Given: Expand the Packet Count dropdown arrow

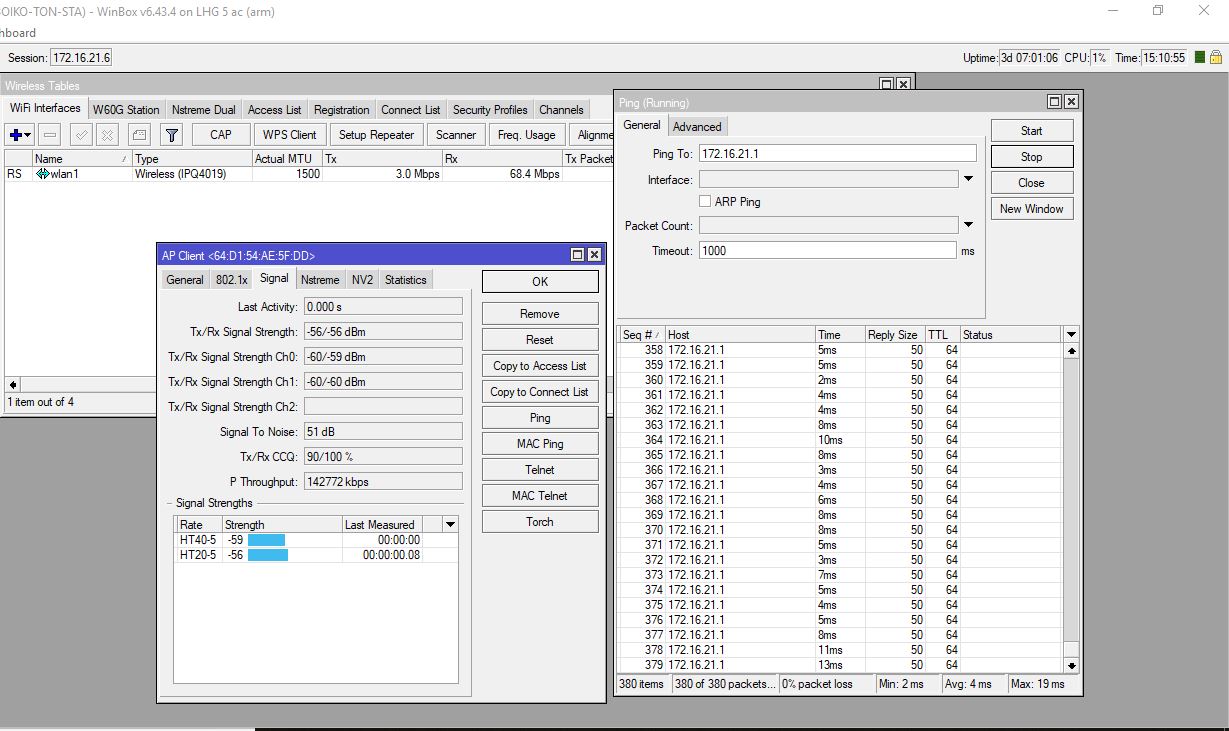Looking at the screenshot, I should tap(967, 226).
